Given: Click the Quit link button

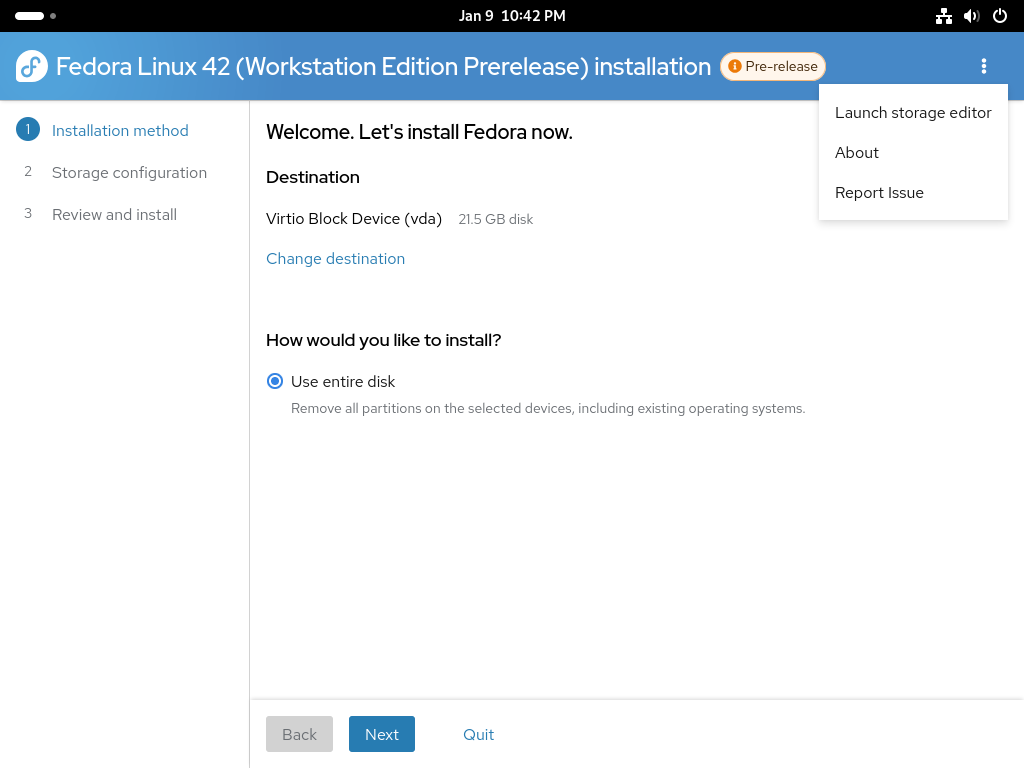Looking at the screenshot, I should tap(478, 734).
